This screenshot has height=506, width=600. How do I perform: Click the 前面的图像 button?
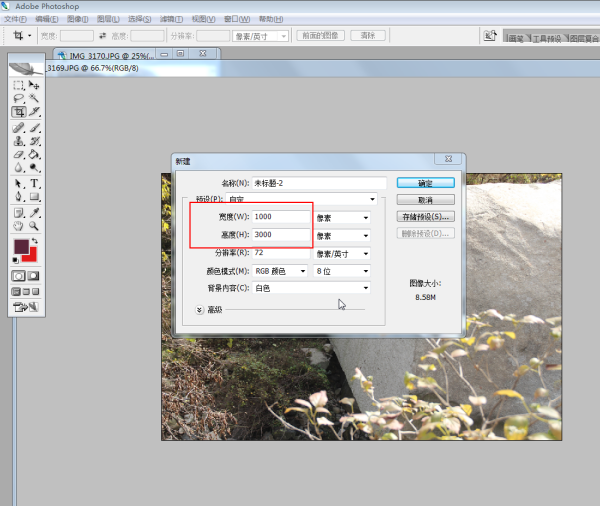pyautogui.click(x=320, y=36)
